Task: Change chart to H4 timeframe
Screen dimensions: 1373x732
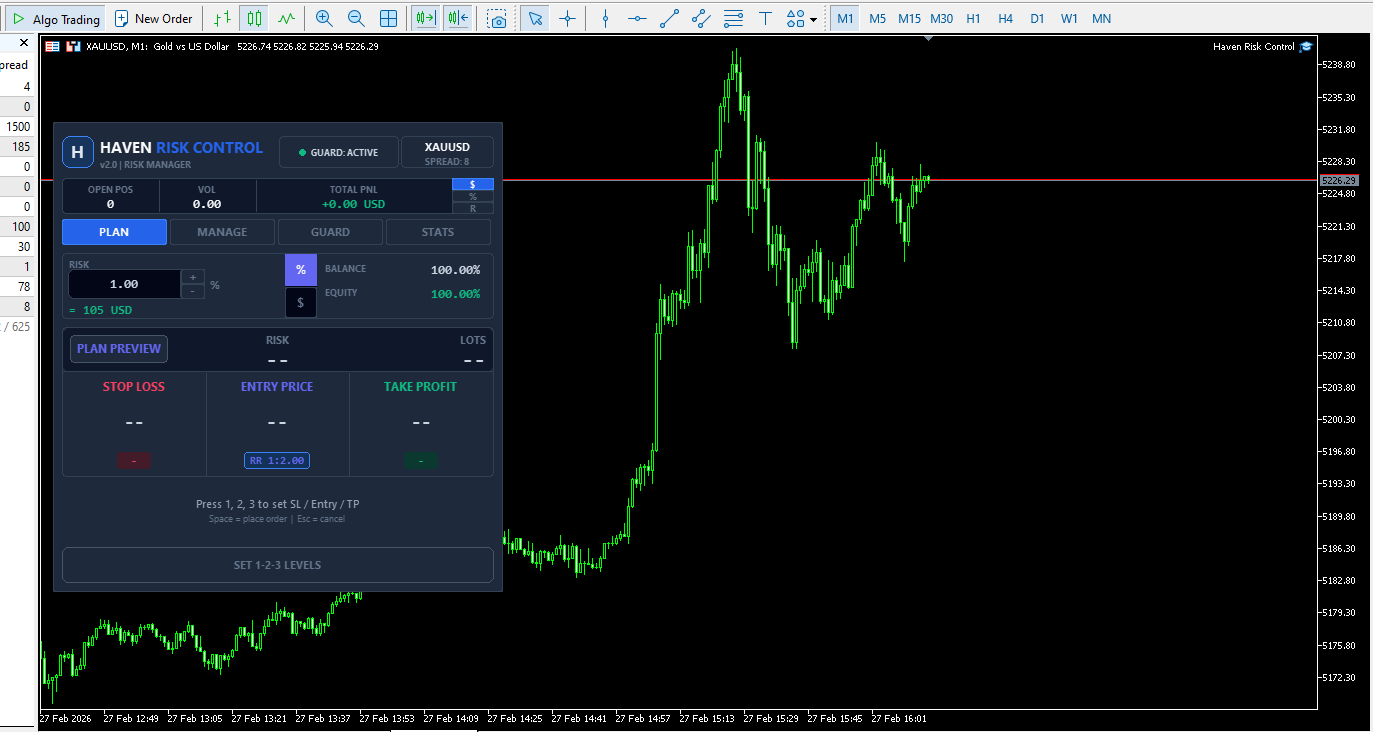Action: (x=1005, y=18)
